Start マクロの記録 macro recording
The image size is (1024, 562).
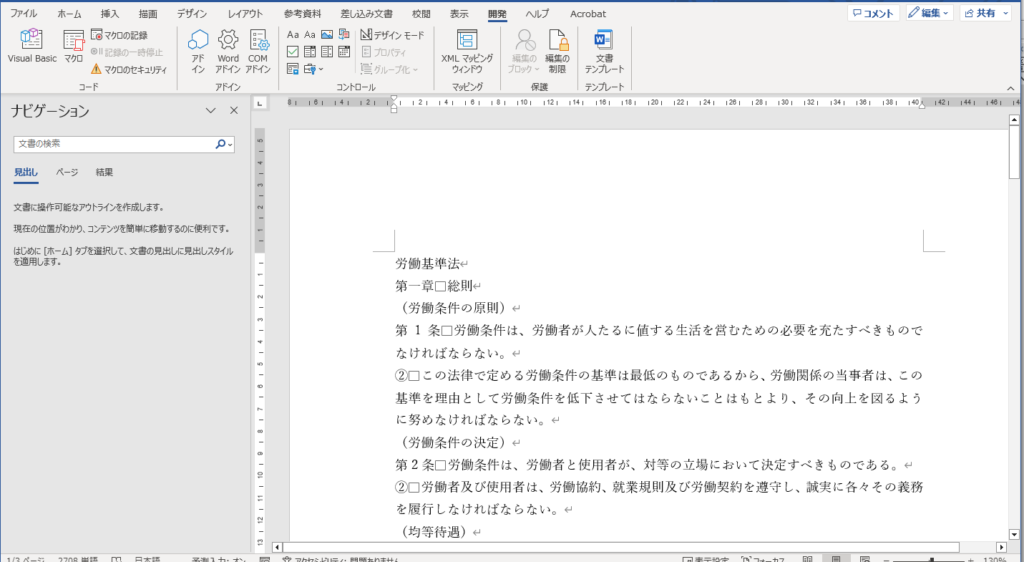click(x=119, y=35)
